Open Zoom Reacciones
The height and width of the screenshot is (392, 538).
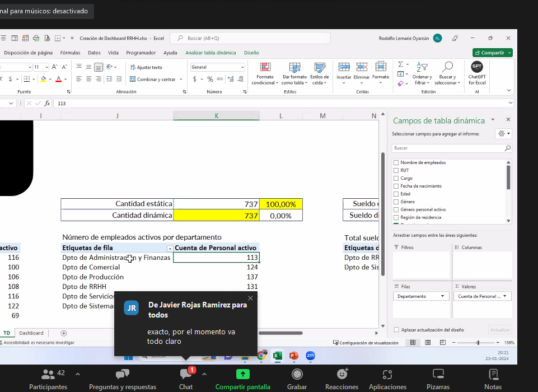[x=342, y=379]
